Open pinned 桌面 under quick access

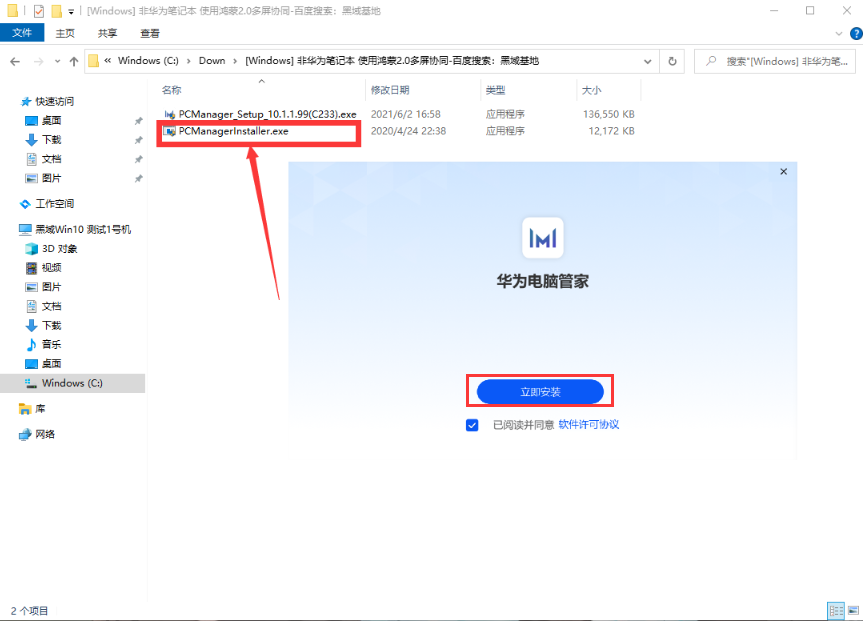coord(51,121)
